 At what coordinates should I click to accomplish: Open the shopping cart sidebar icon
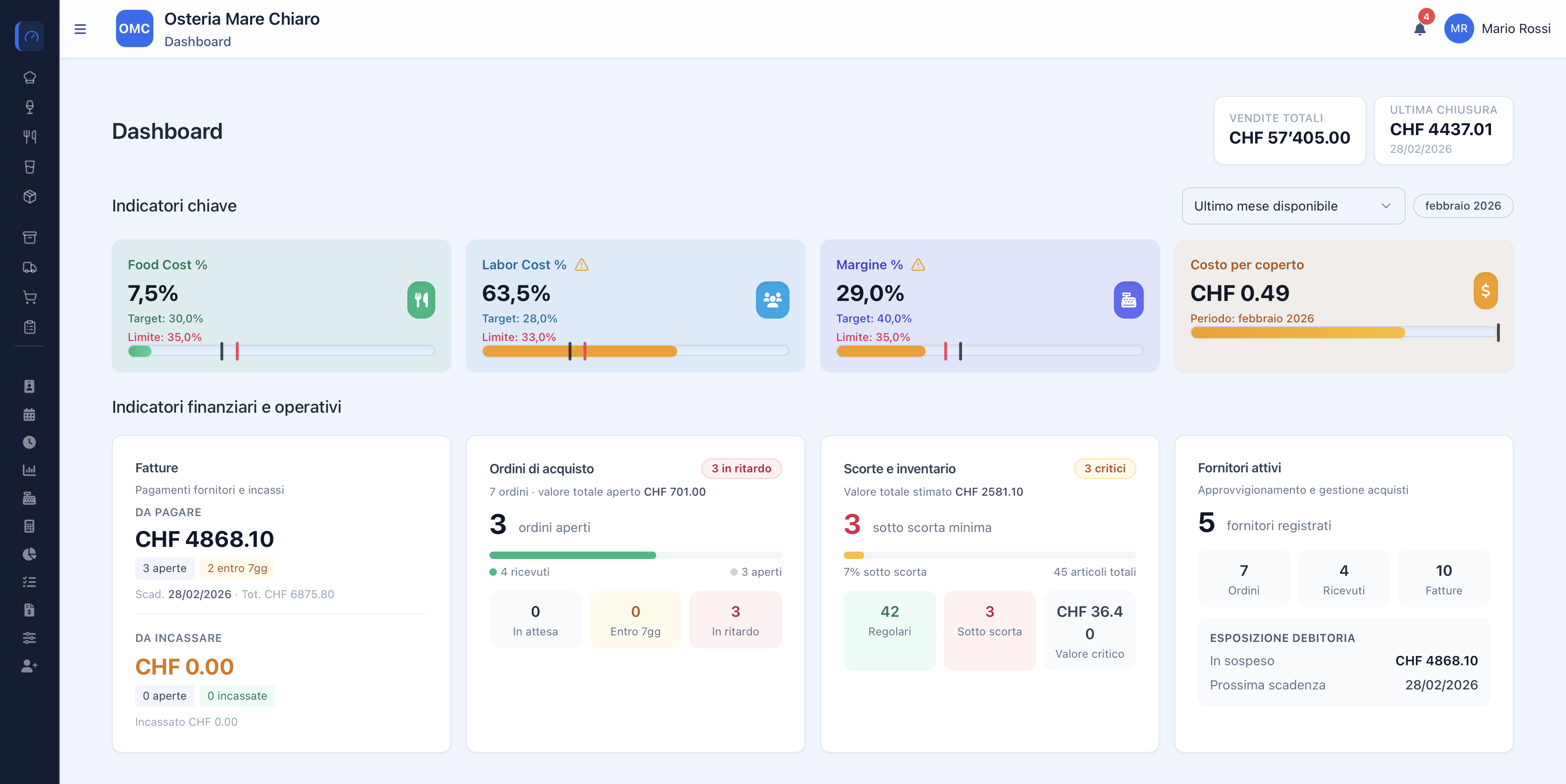[29, 297]
